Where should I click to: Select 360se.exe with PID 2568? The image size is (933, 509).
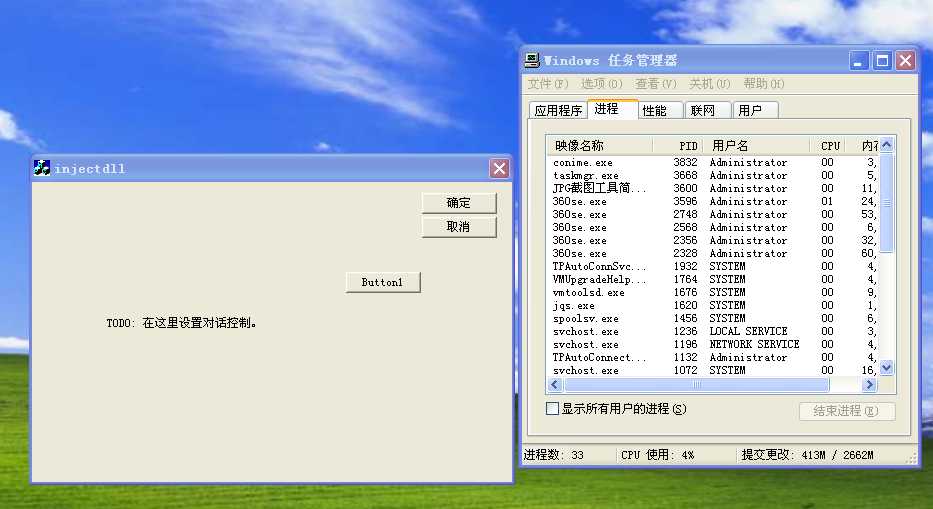pyautogui.click(x=713, y=227)
